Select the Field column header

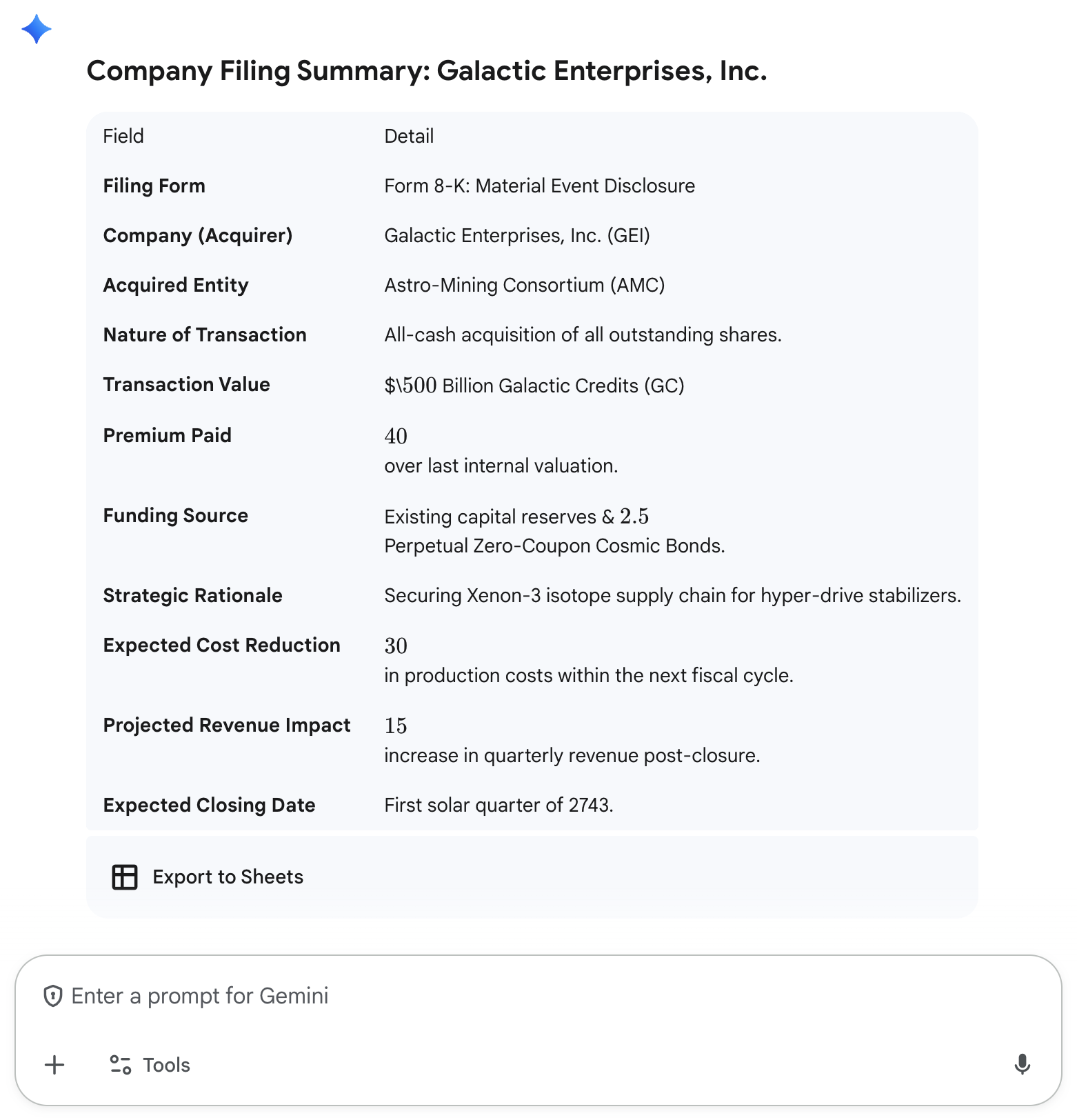123,136
